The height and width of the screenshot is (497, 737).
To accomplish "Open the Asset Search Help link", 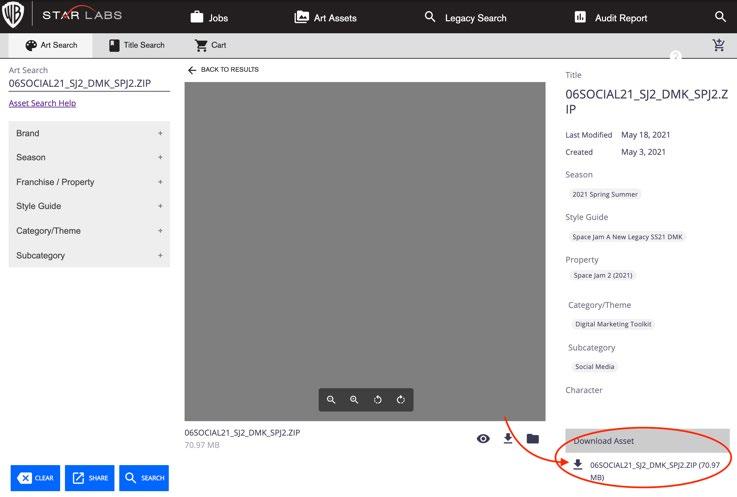I will point(42,103).
